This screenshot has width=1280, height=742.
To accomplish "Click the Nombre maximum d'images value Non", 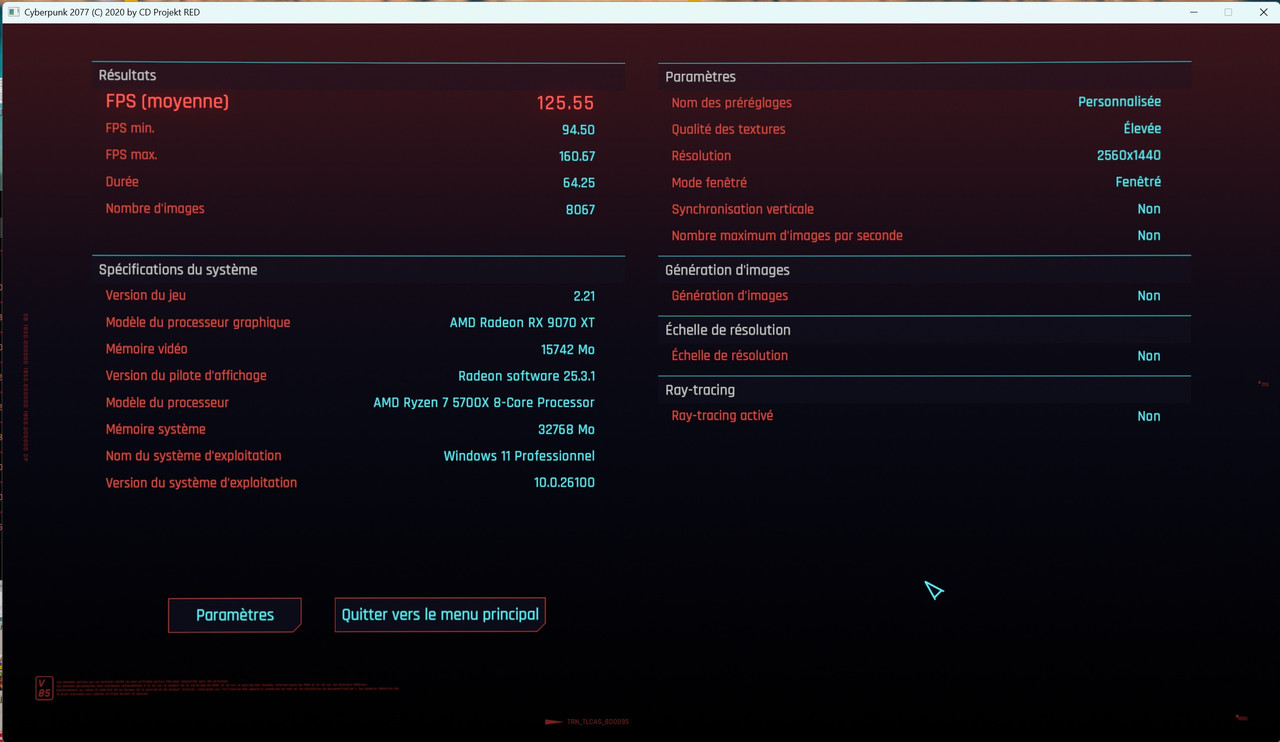I will (x=1149, y=236).
